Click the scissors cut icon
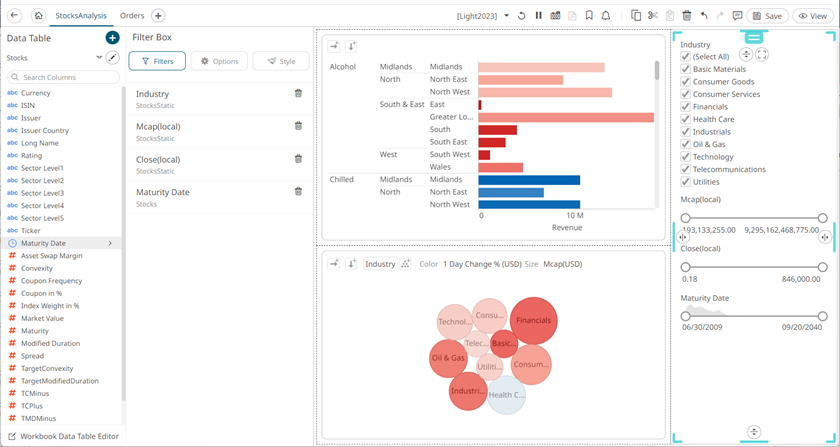 coord(653,16)
